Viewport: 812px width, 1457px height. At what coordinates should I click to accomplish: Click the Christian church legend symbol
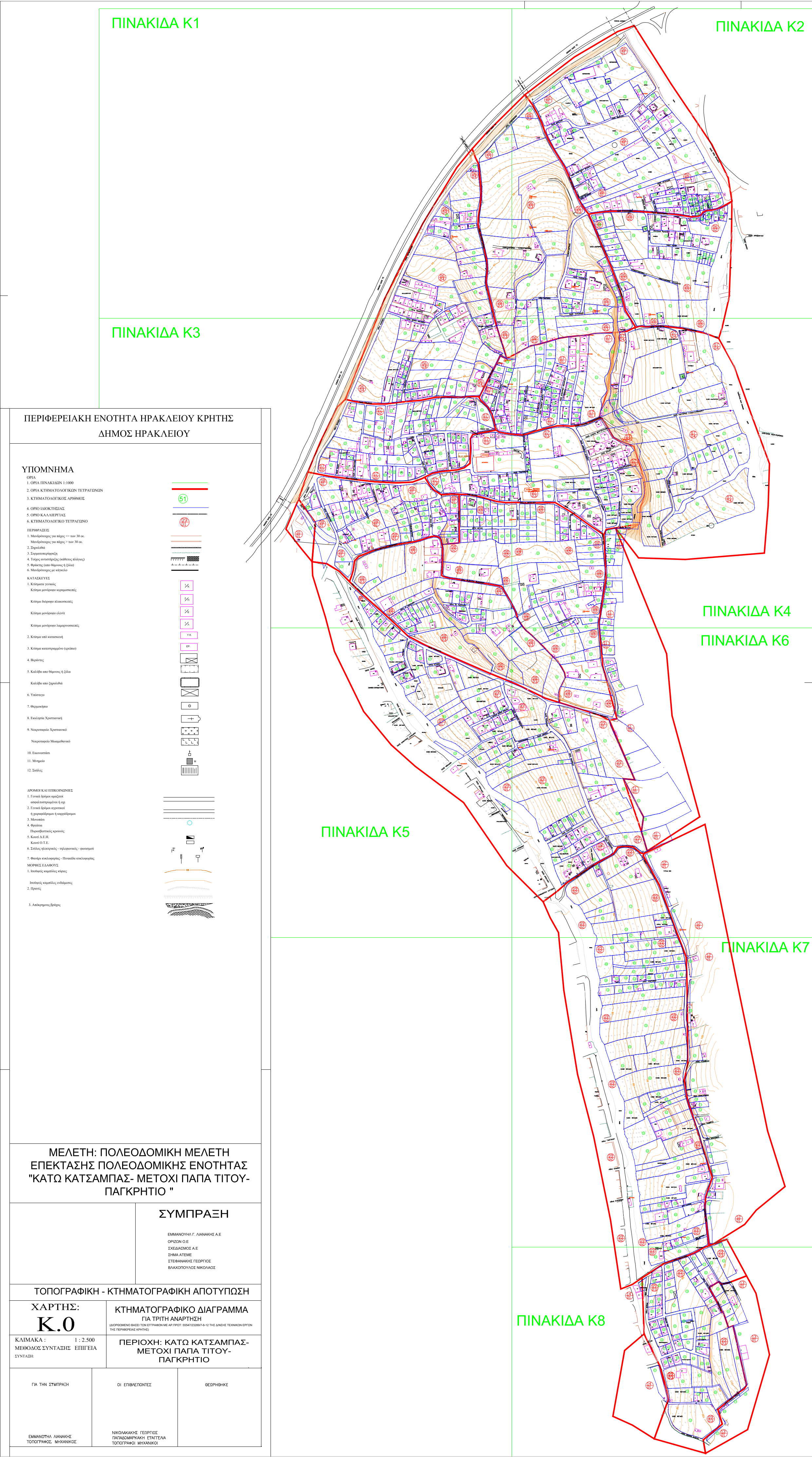point(190,718)
